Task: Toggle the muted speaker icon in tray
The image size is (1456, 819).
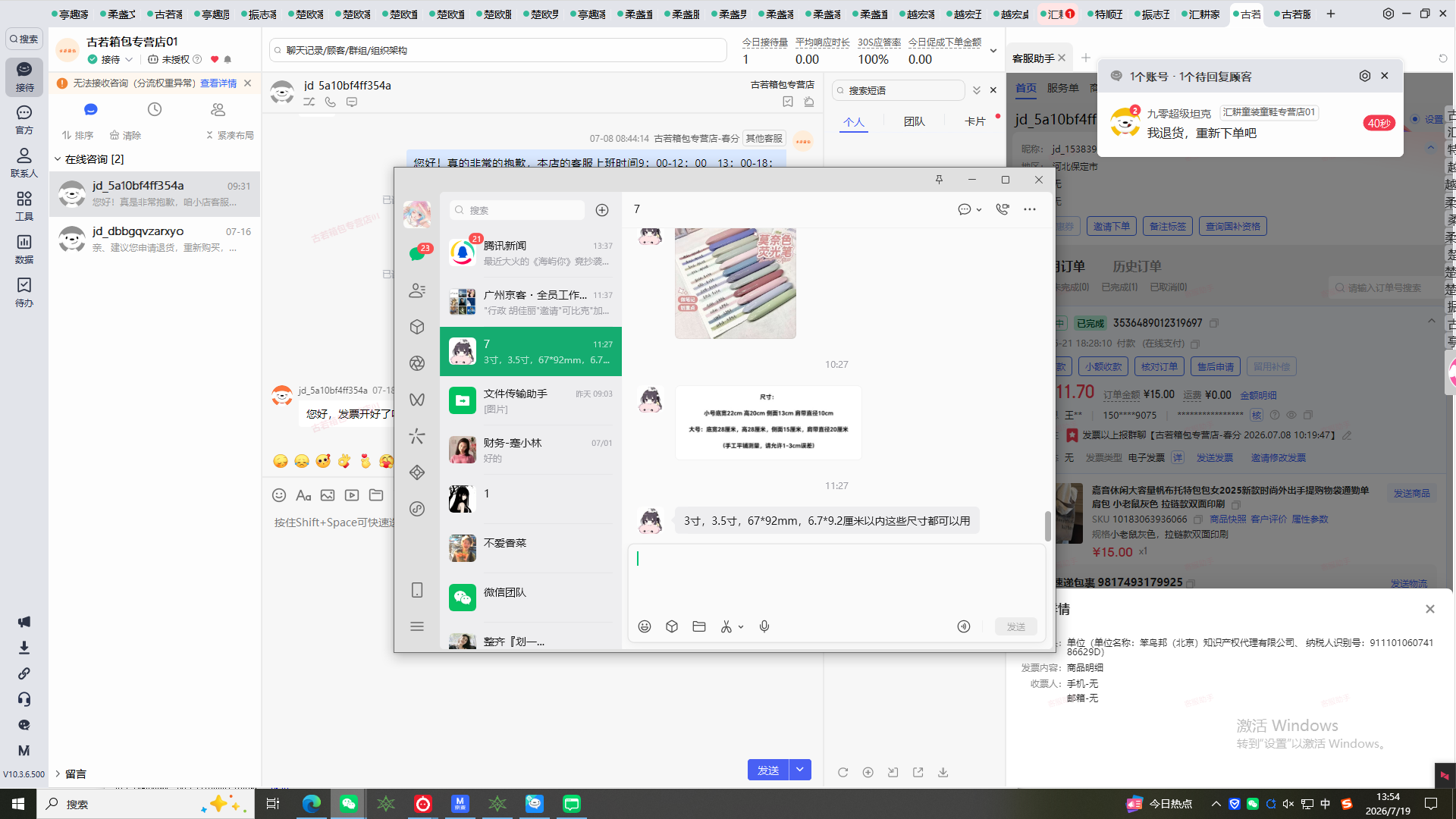Action: (1288, 804)
